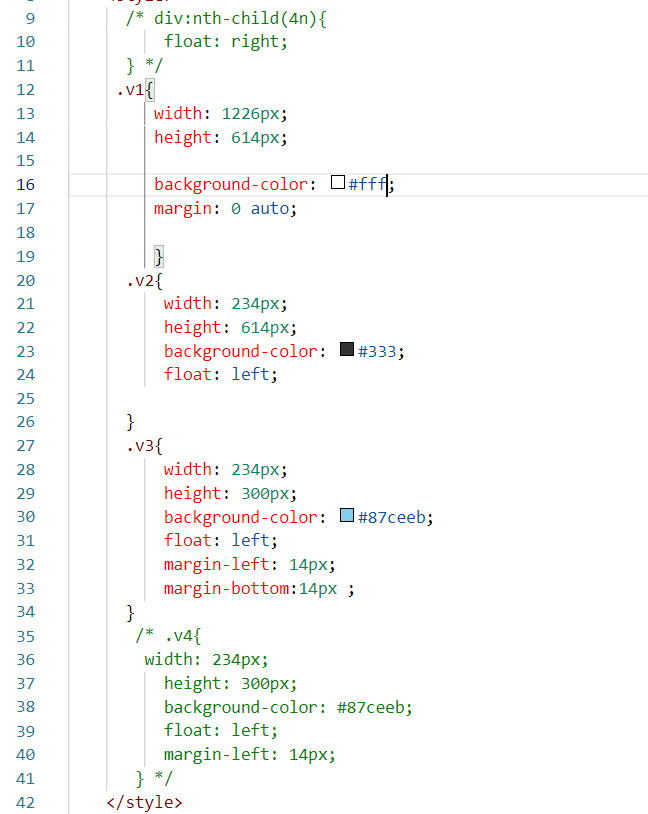Click line number 27 in gutter

[x=25, y=446]
